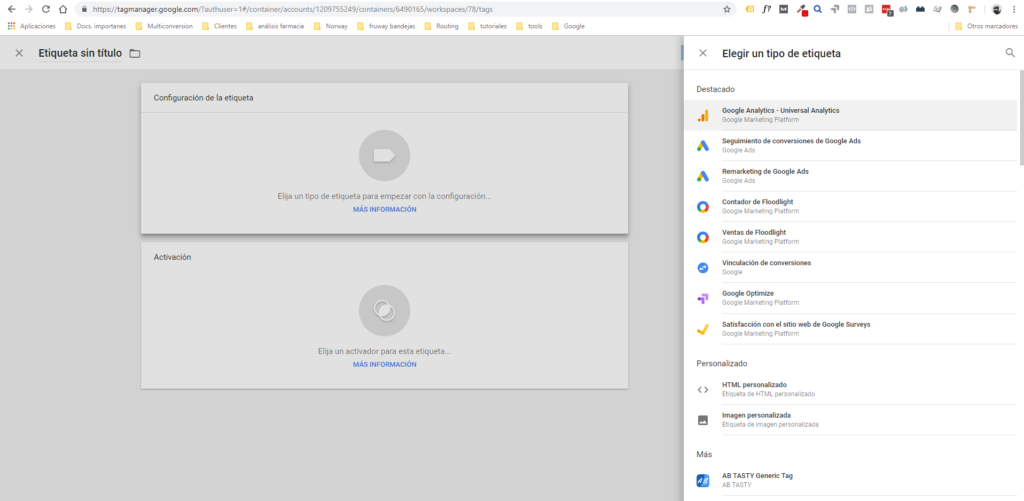Close the Etiqueta sin título editor
Image resolution: width=1024 pixels, height=501 pixels.
[19, 53]
